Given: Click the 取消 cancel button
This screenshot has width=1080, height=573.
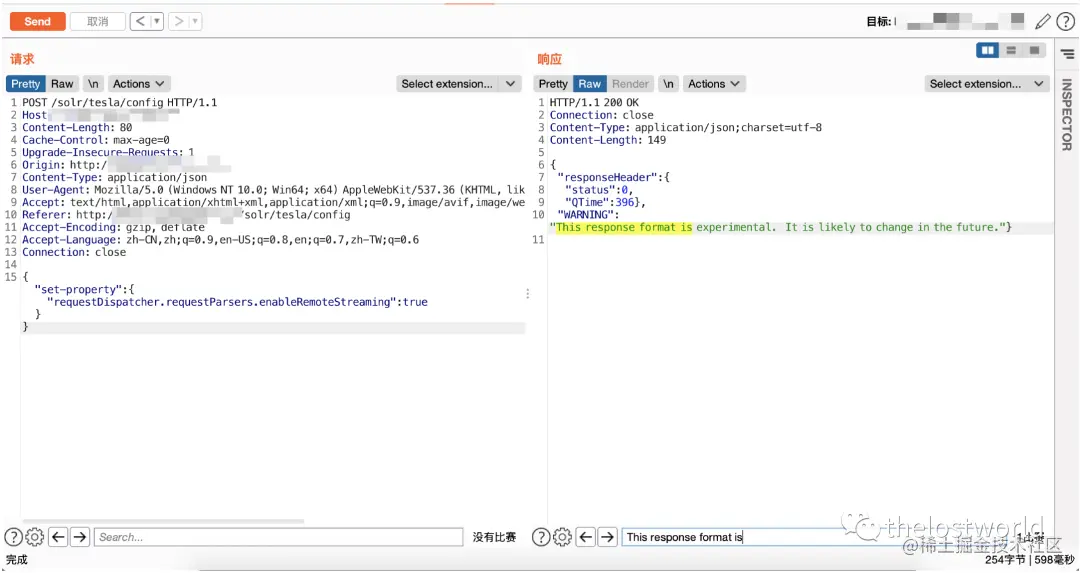Looking at the screenshot, I should pyautogui.click(x=98, y=21).
